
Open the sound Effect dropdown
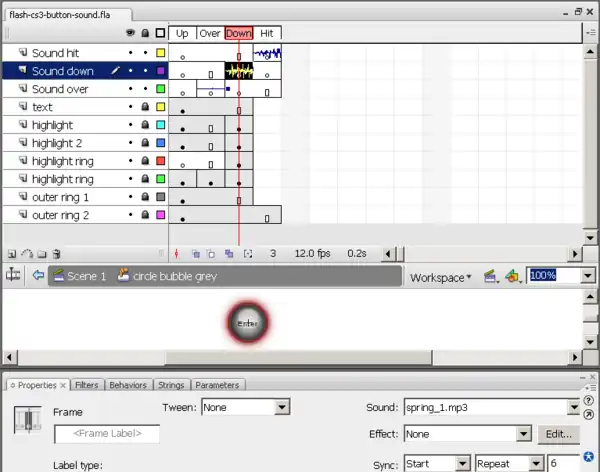coord(523,434)
